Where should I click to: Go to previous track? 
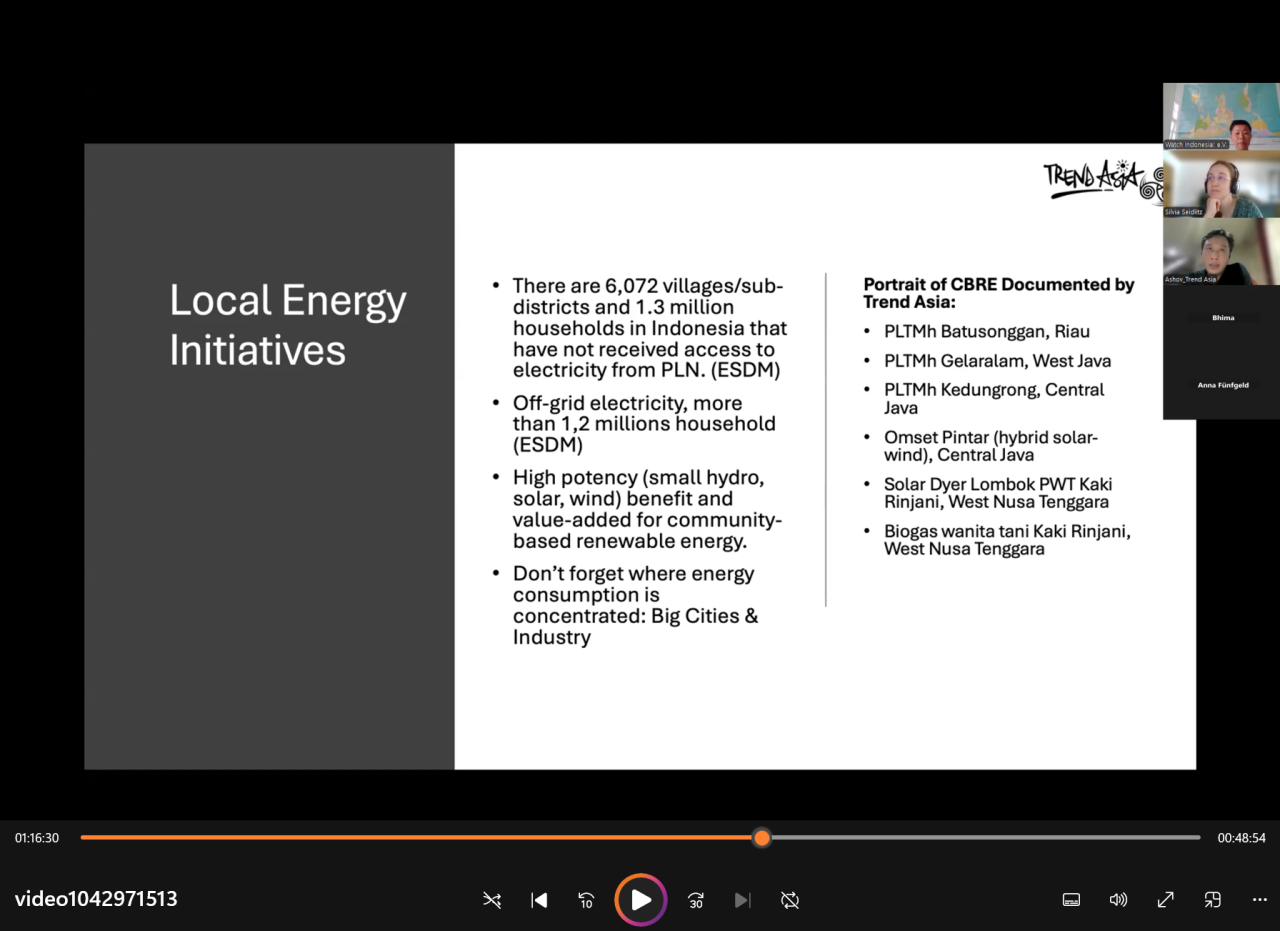tap(539, 900)
